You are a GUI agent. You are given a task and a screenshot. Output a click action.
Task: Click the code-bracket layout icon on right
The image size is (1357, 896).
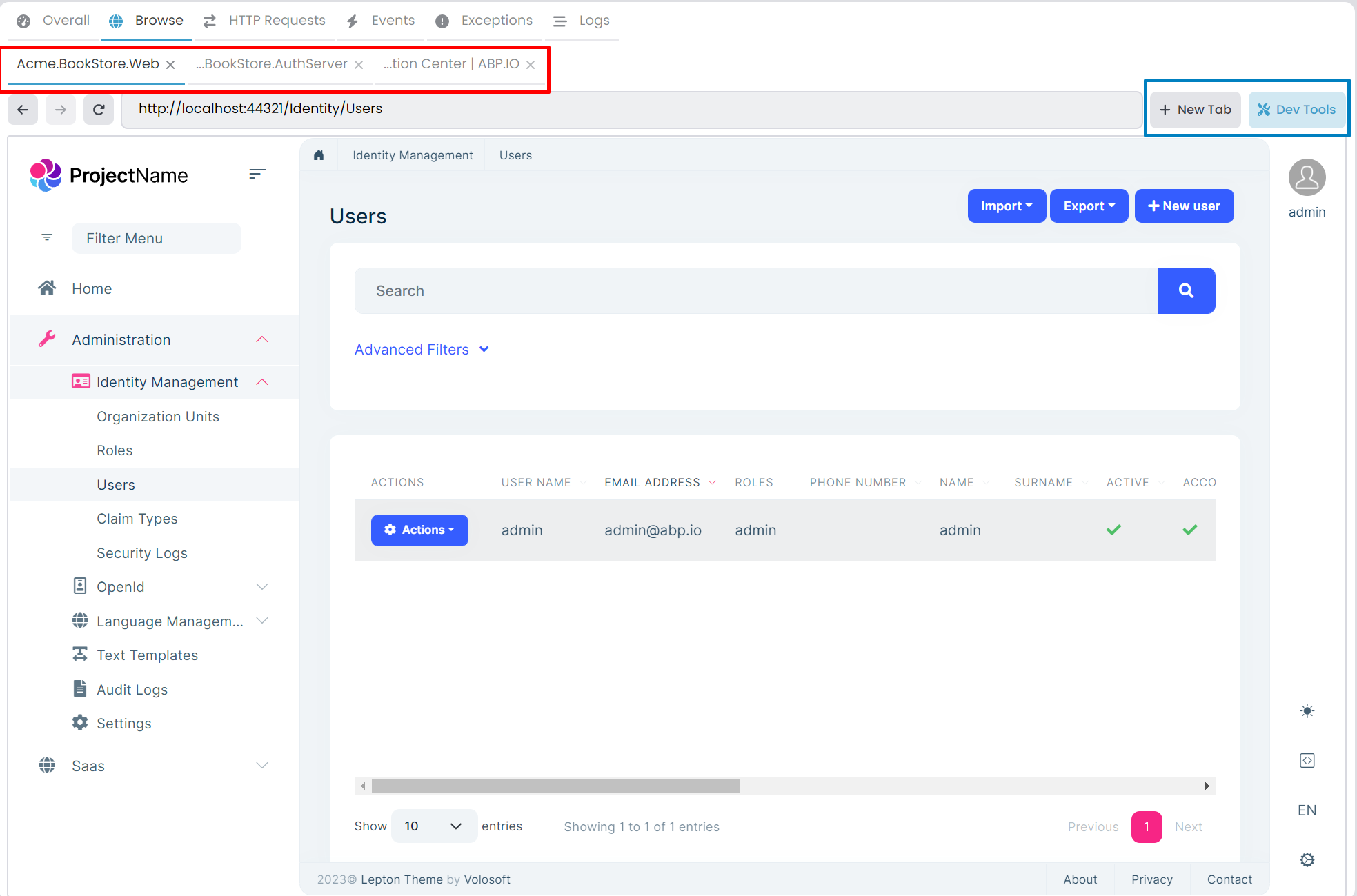click(1307, 760)
